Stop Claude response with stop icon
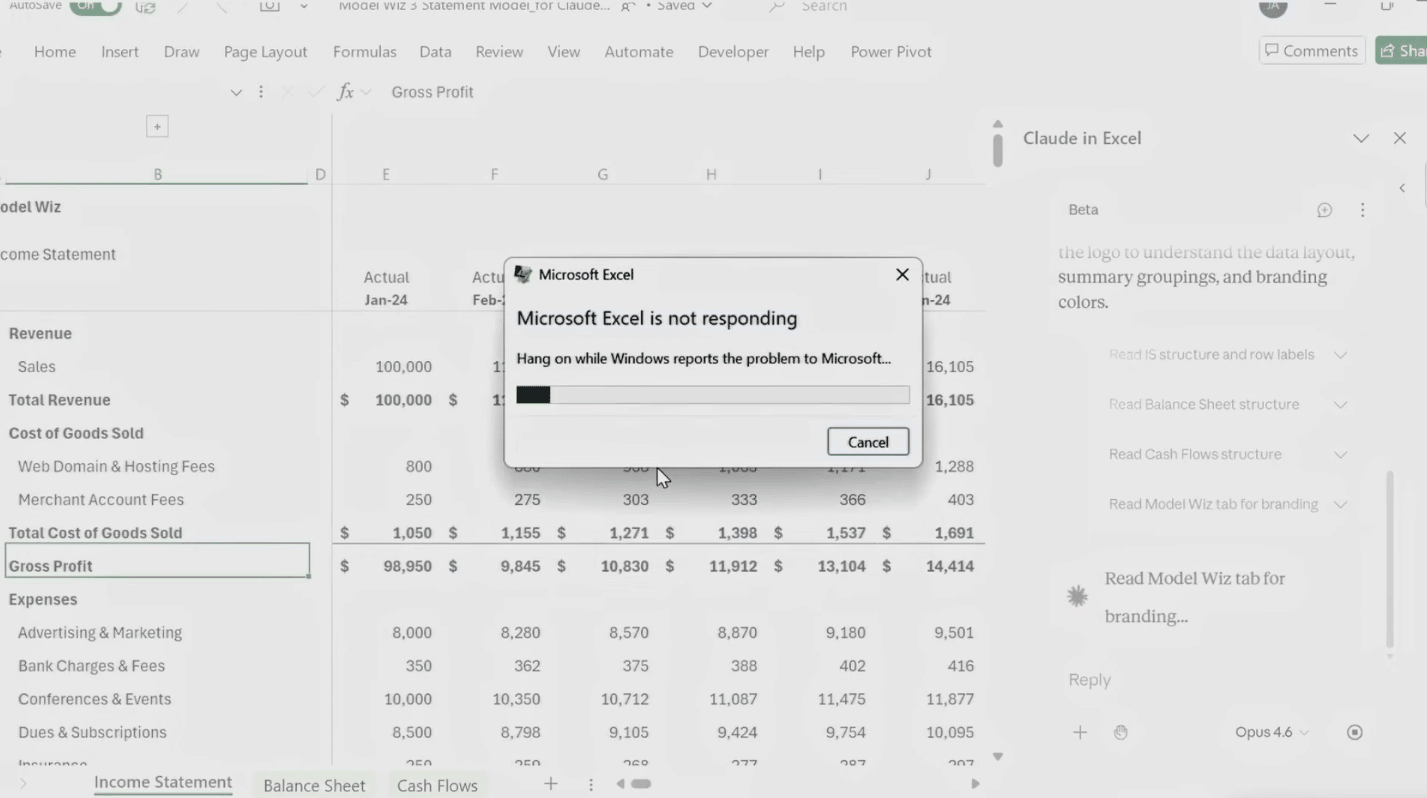 point(1355,733)
